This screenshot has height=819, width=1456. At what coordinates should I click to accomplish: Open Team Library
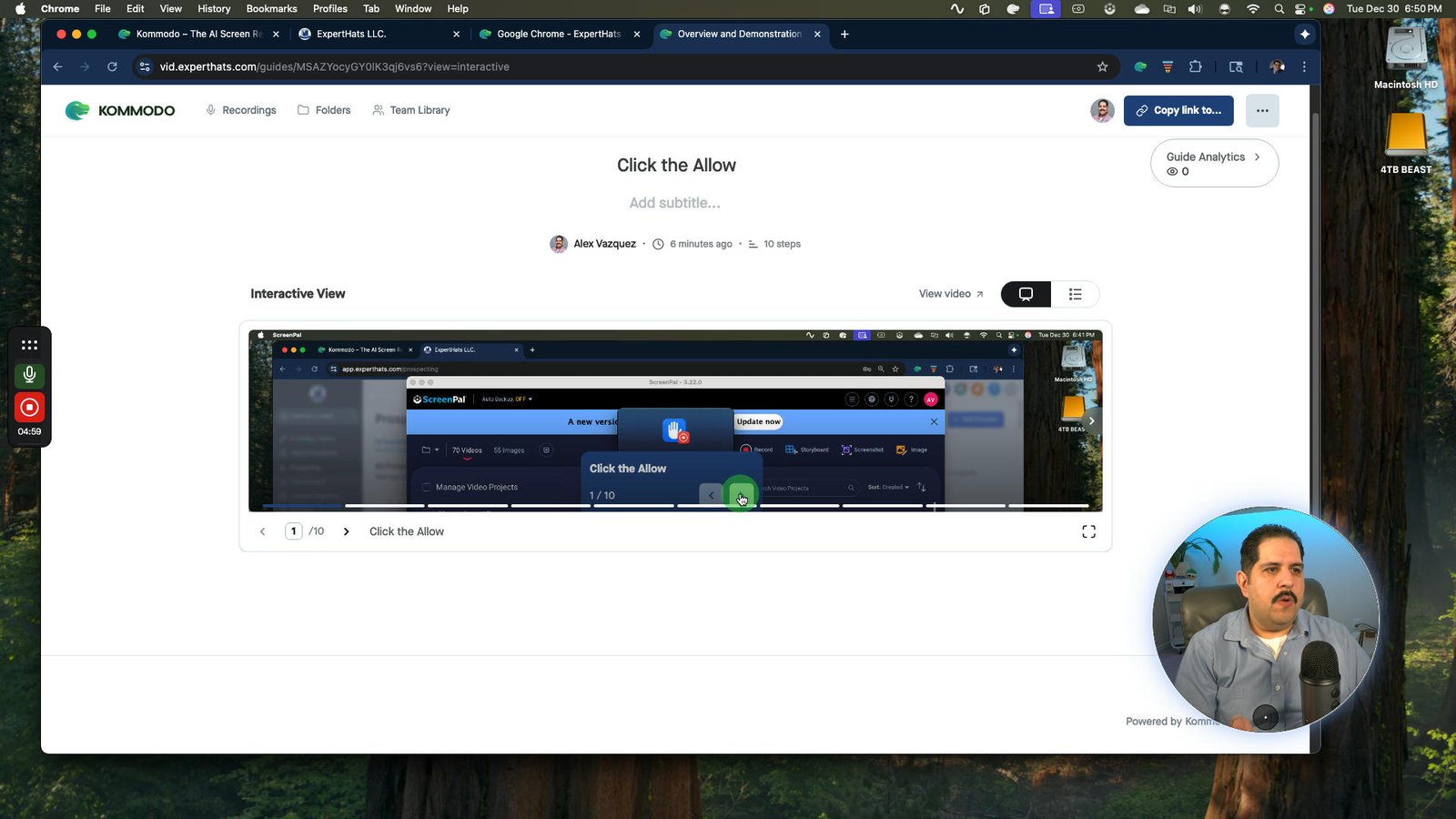411,110
